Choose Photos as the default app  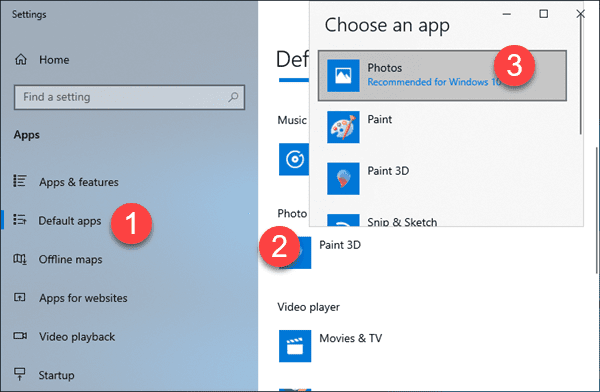[x=442, y=75]
